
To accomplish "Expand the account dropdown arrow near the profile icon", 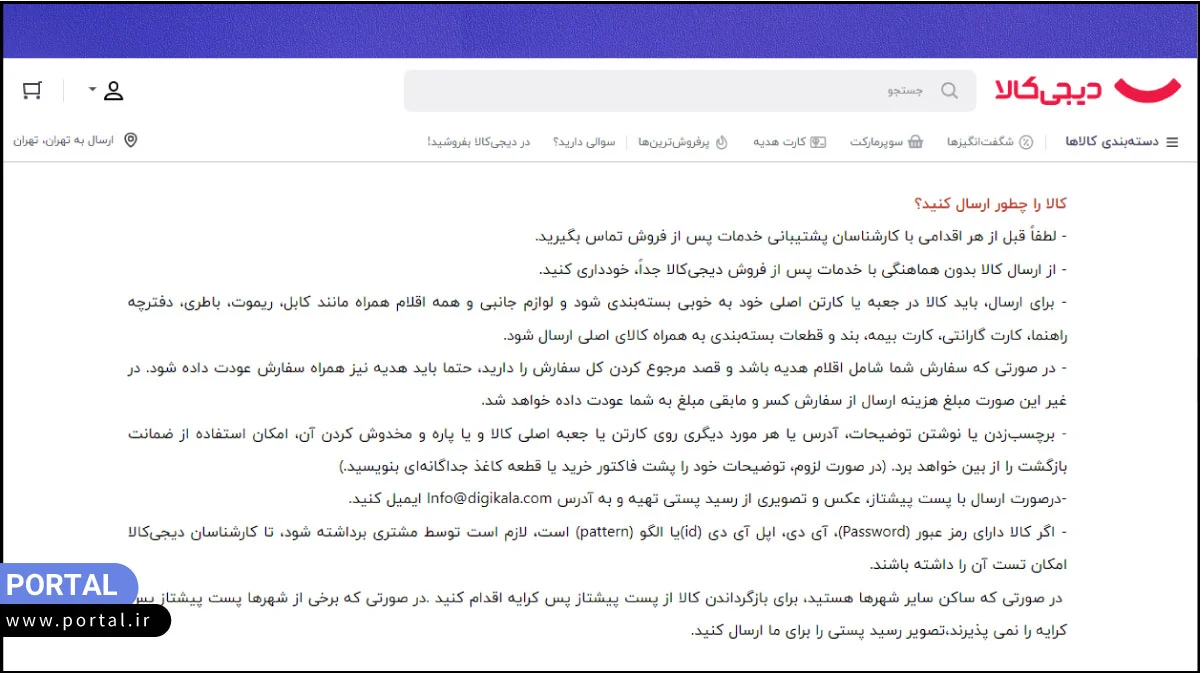I will 92,89.
